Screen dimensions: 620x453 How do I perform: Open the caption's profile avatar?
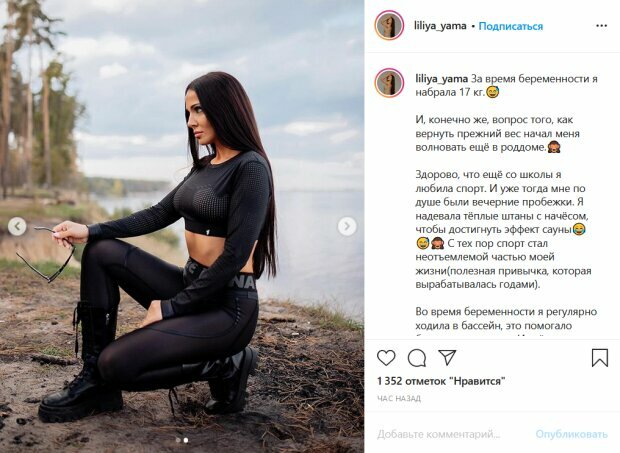click(x=389, y=83)
